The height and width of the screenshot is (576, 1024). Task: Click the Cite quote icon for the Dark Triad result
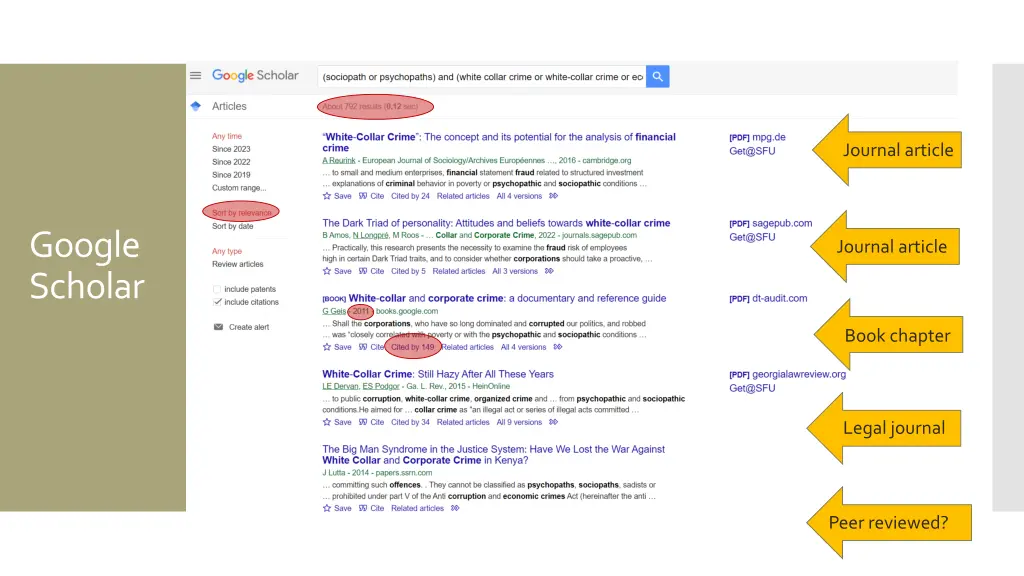pos(362,271)
